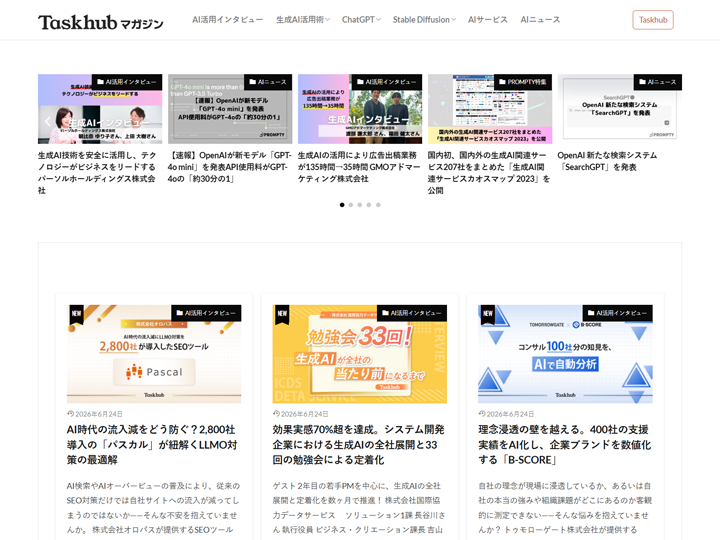
Task: Open the GPT-4o mini news thumbnail
Action: 230,109
